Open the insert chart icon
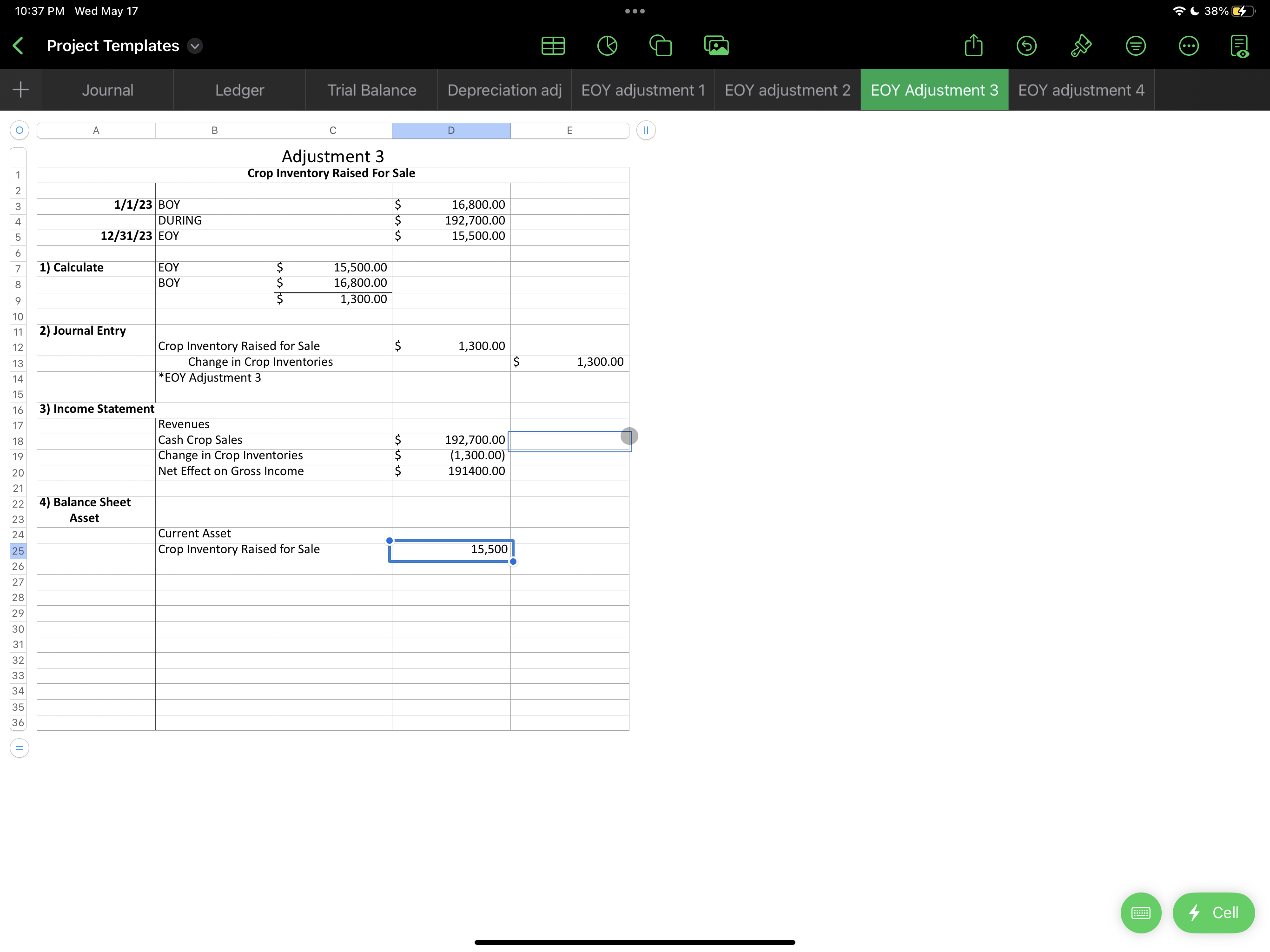Image resolution: width=1270 pixels, height=952 pixels. (607, 46)
